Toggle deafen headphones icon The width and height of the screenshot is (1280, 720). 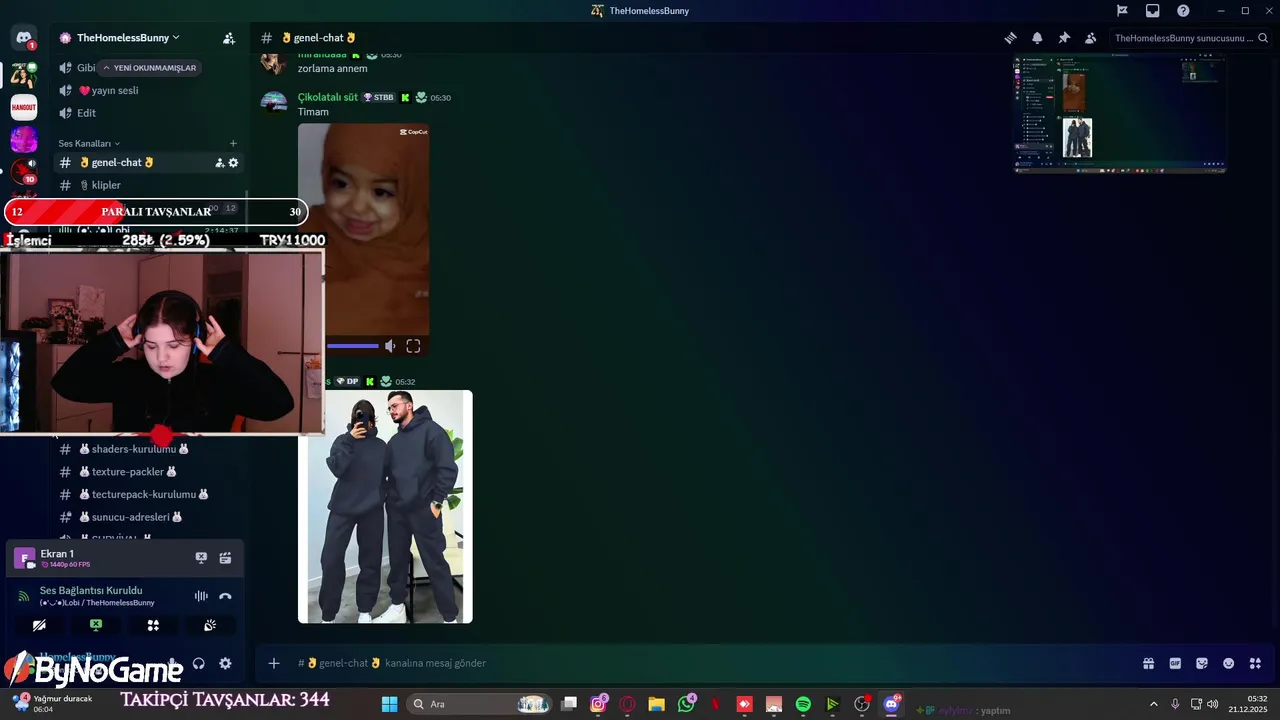pos(198,663)
